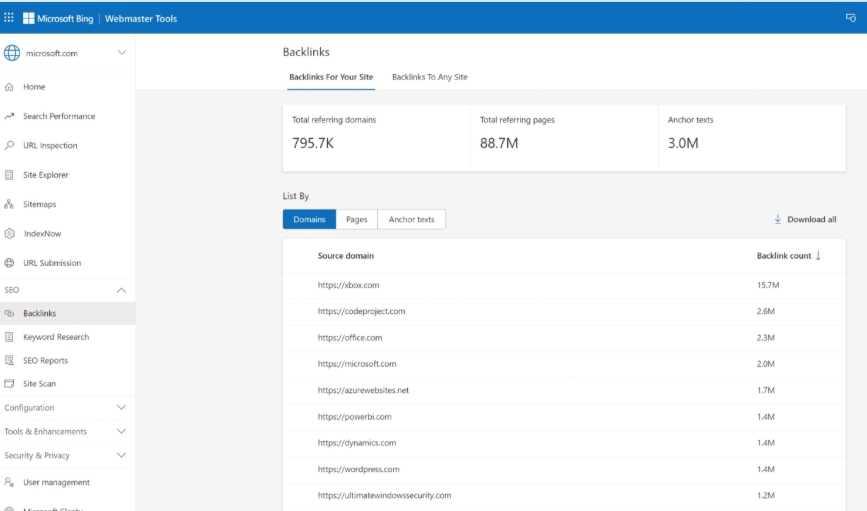Click the 2.3M backlink count cell
Screen dimensions: 867x511
click(x=766, y=337)
